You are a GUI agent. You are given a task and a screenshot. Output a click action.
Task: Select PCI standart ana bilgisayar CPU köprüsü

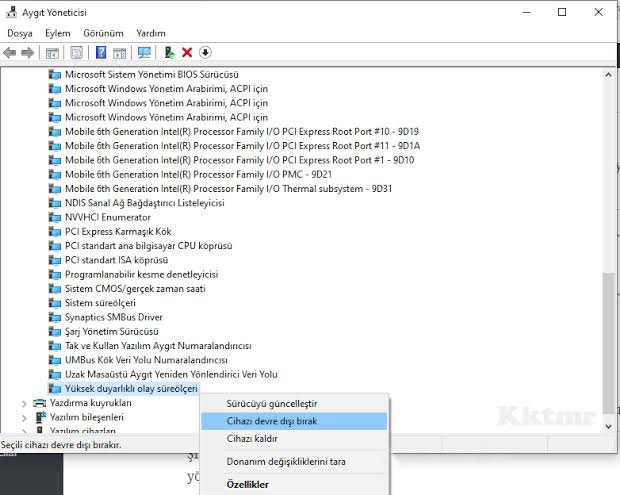coord(149,246)
